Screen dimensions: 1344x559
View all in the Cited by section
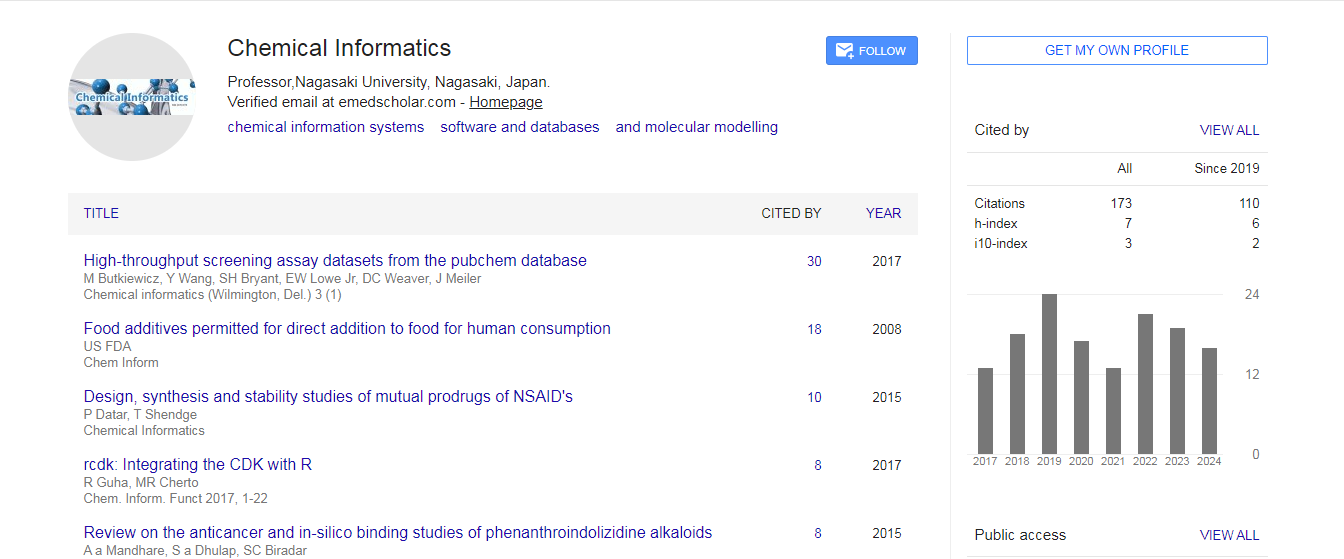(x=1229, y=130)
